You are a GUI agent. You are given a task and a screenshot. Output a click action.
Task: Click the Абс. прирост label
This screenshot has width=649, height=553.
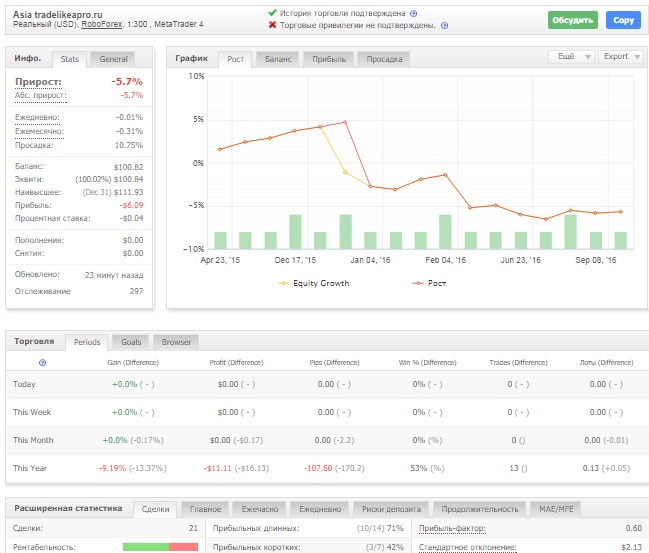point(41,95)
